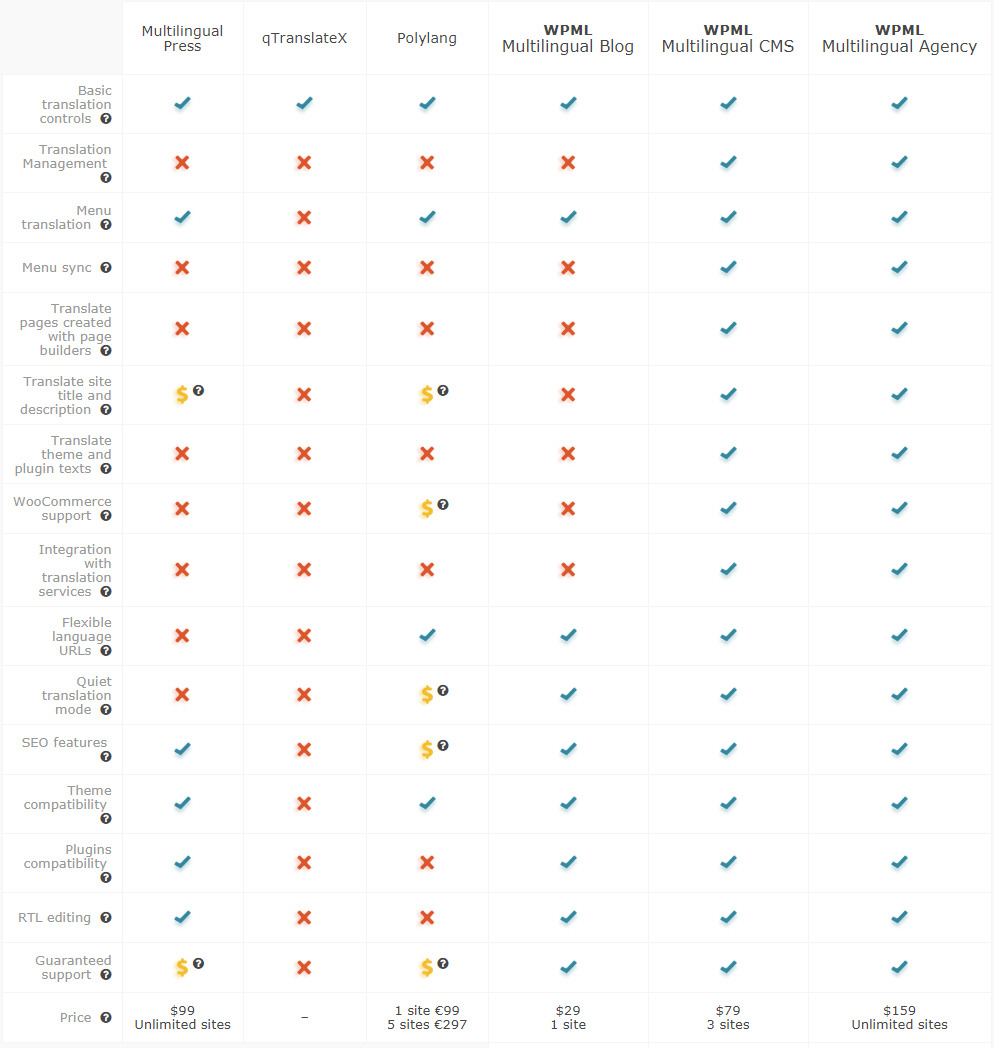This screenshot has width=994, height=1048.
Task: Open the Multilingual Press column header
Action: tap(182, 37)
